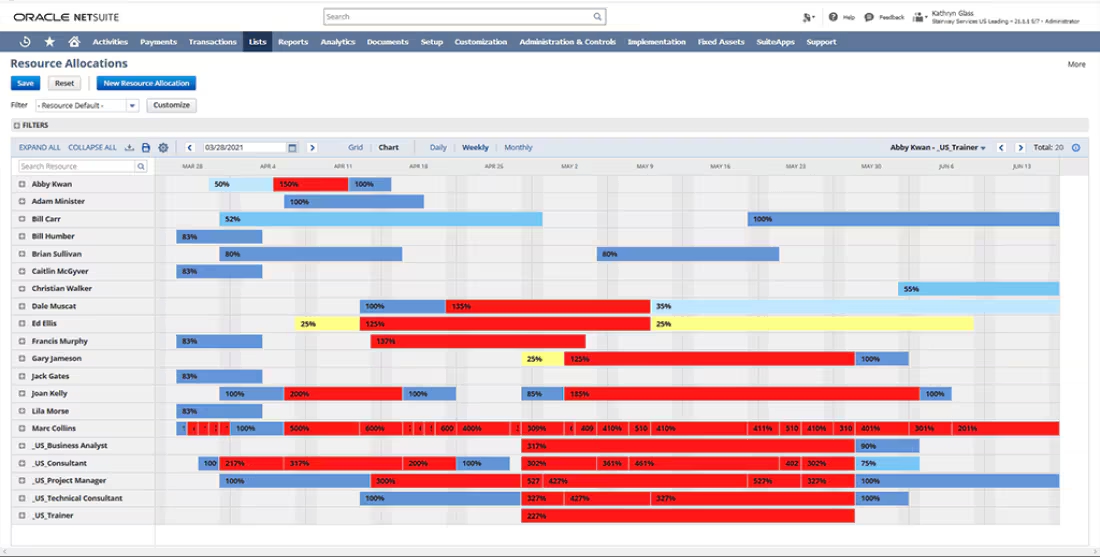Open the Create New icon menu
This screenshot has height=557, width=1100.
pyautogui.click(x=808, y=18)
